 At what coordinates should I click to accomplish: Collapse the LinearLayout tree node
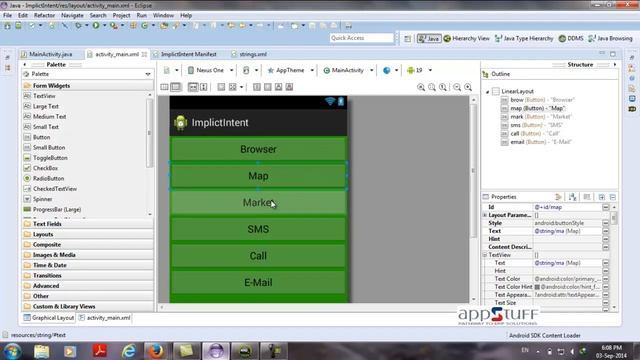[x=487, y=92]
